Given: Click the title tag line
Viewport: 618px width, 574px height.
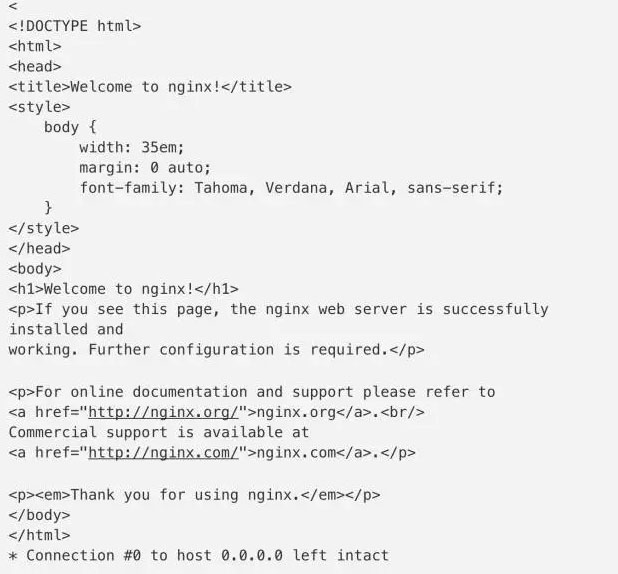Looking at the screenshot, I should coord(150,86).
